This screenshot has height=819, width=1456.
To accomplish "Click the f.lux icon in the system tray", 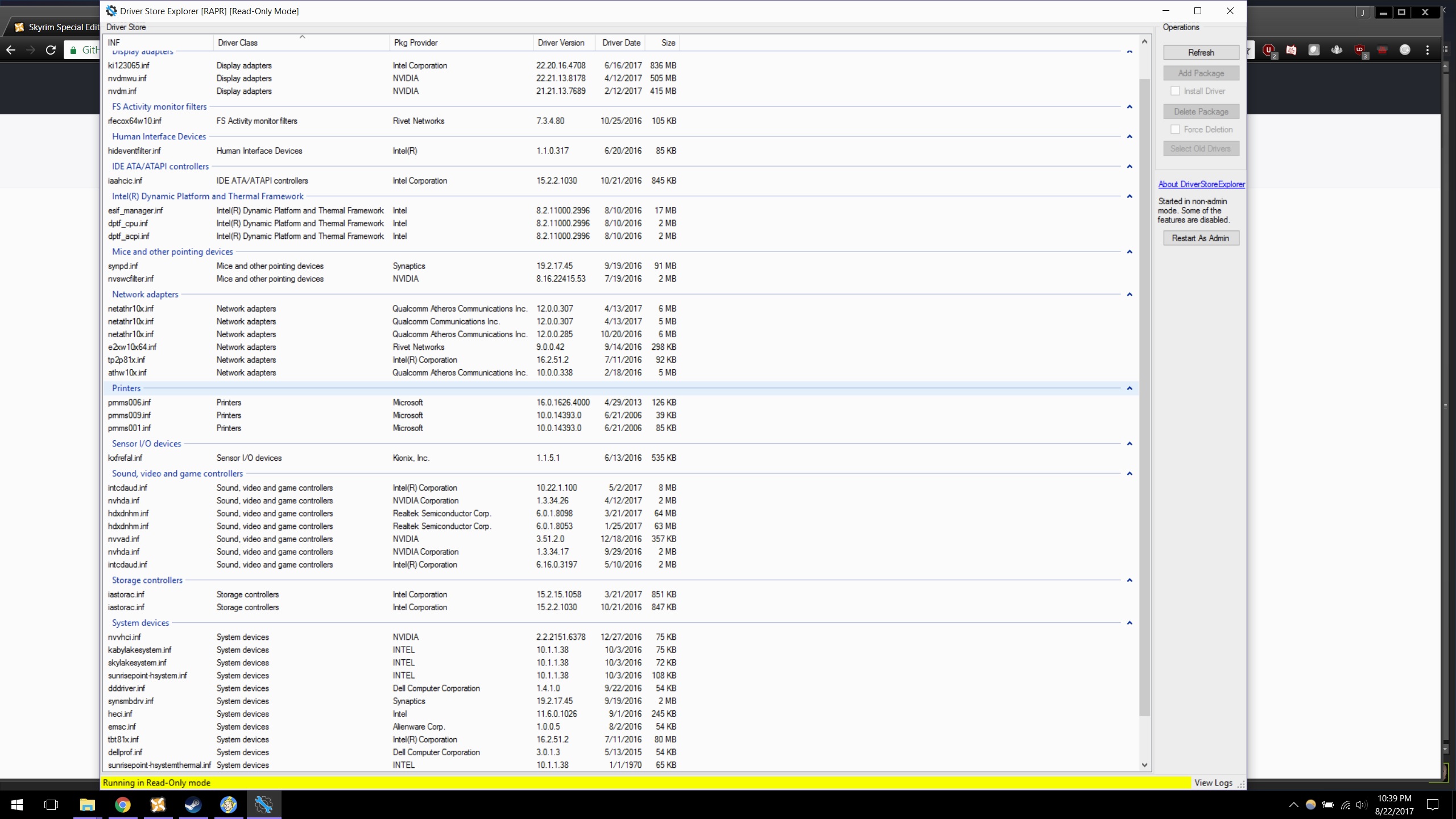I will 1311,805.
